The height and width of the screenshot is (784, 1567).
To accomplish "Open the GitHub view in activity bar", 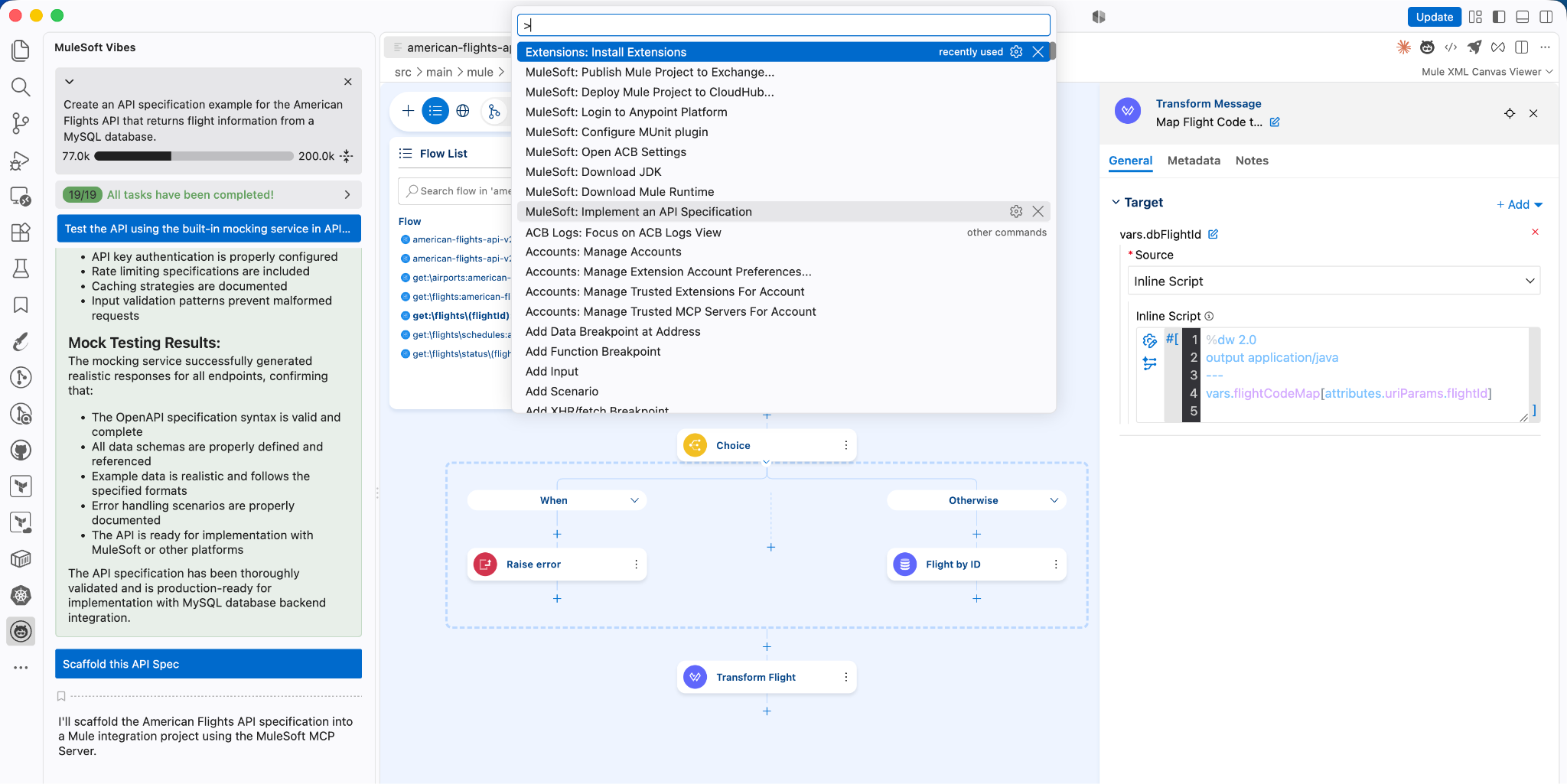I will click(21, 450).
